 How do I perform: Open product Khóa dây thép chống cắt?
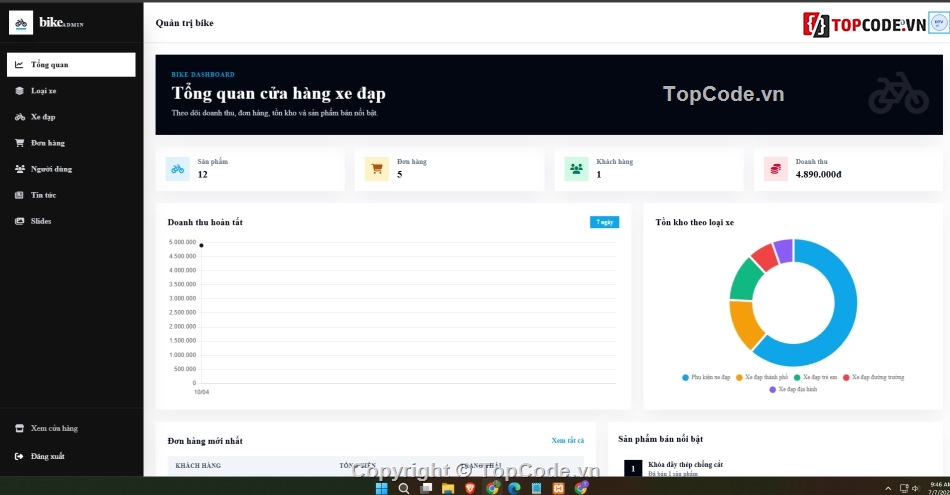(685, 465)
